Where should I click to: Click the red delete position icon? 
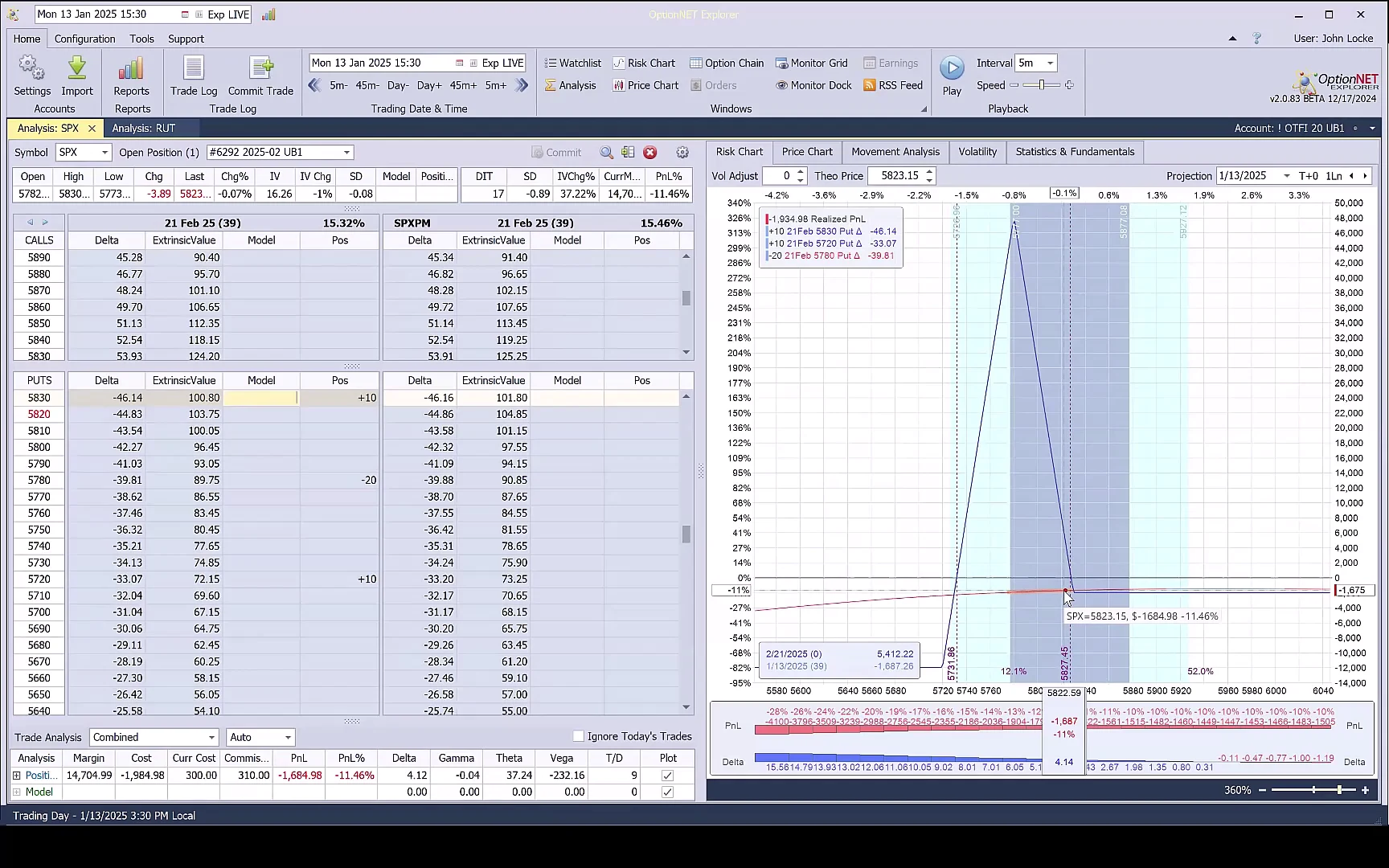click(650, 153)
